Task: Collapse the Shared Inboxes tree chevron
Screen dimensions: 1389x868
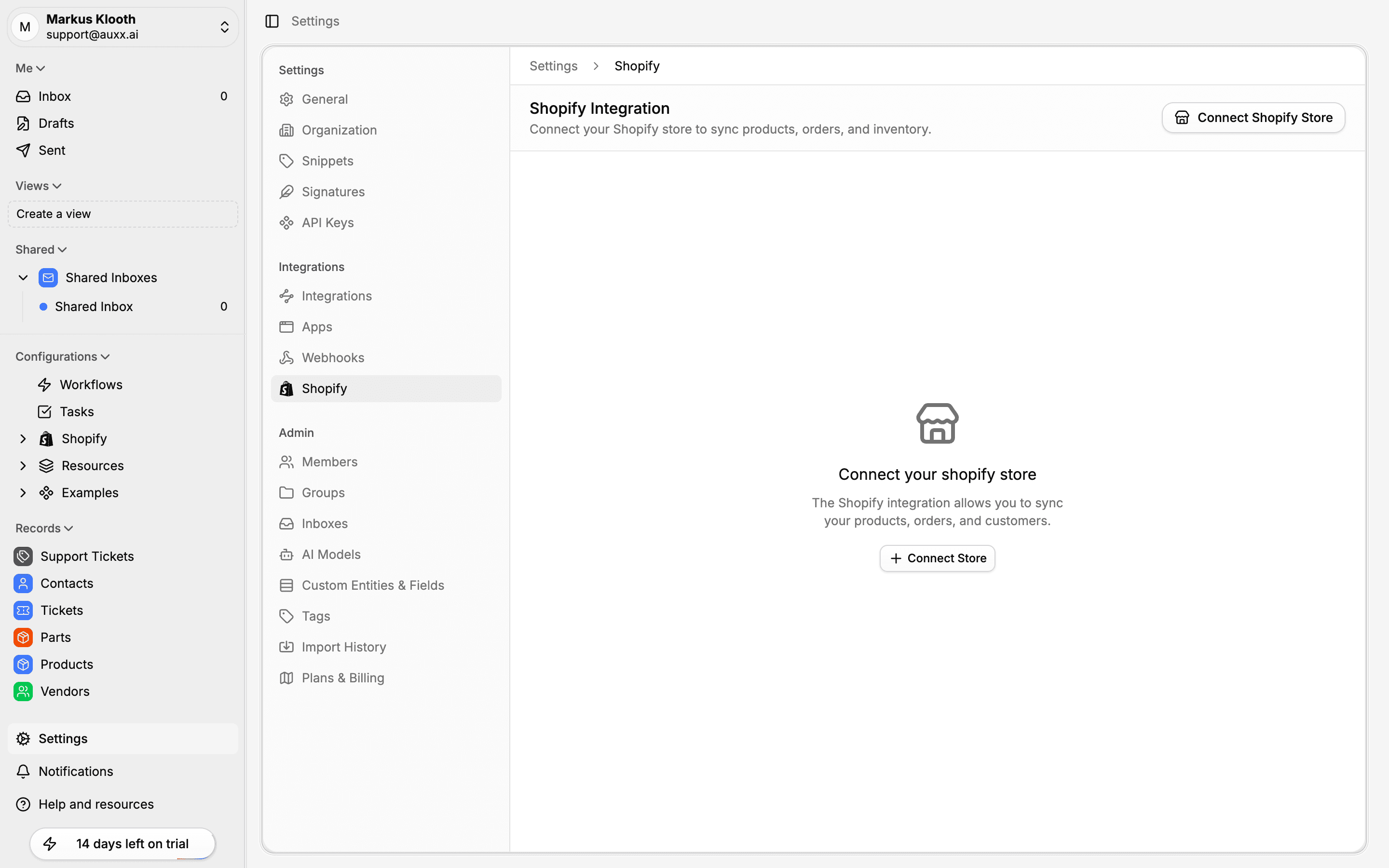Action: pos(23,278)
